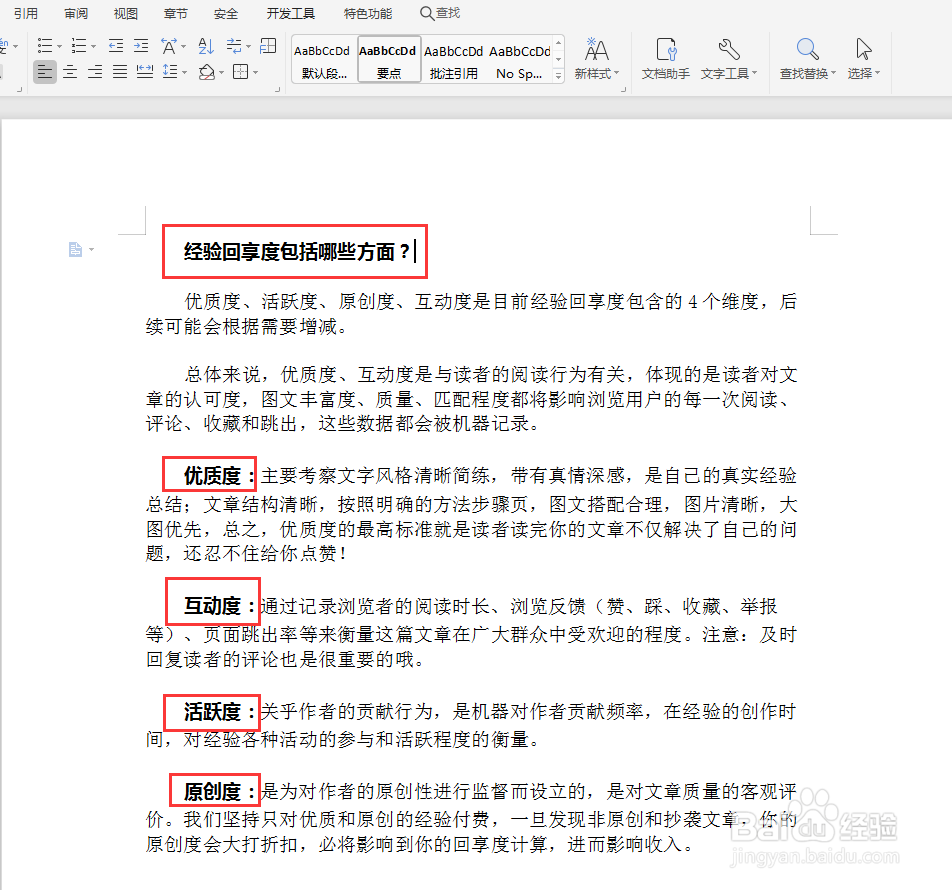Click the bold term 活跃度：

tap(220, 712)
